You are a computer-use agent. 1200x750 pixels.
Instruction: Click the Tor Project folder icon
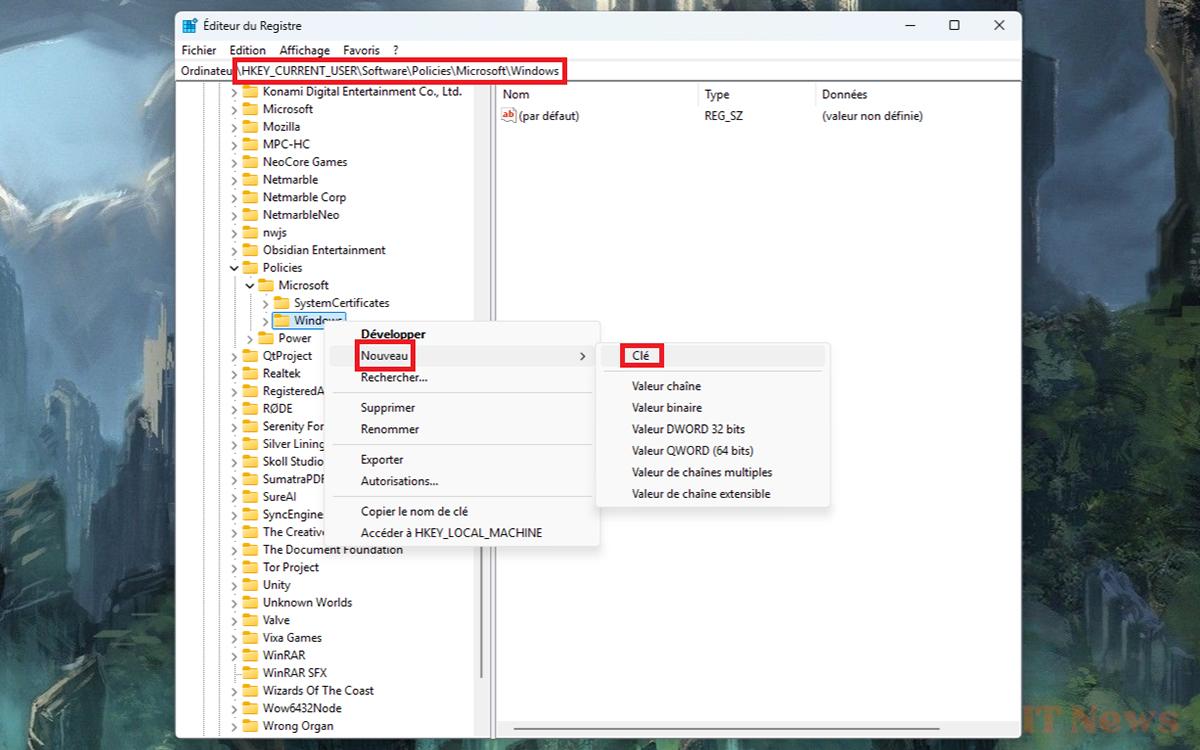pyautogui.click(x=250, y=567)
